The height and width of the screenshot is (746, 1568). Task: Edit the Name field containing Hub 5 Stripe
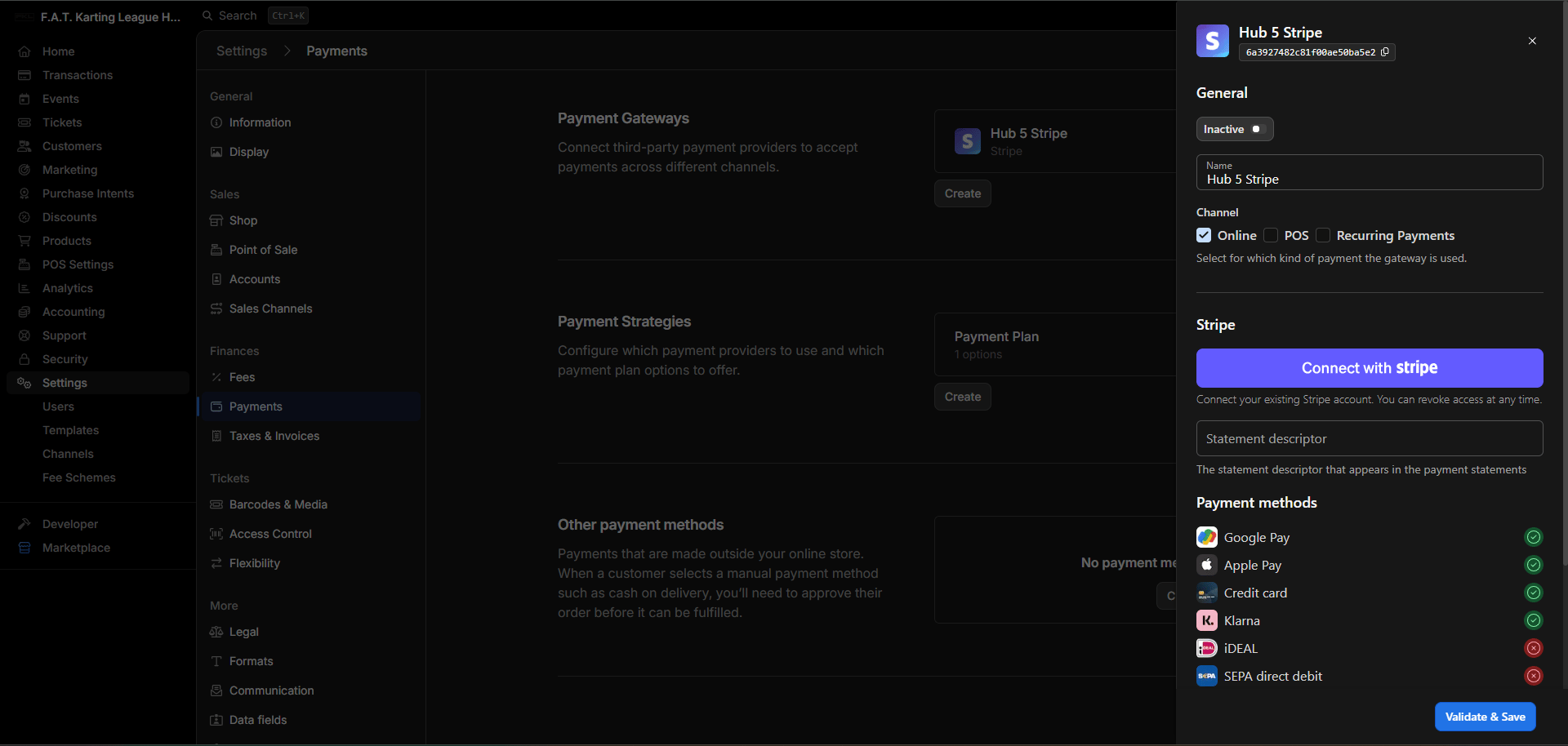point(1370,172)
